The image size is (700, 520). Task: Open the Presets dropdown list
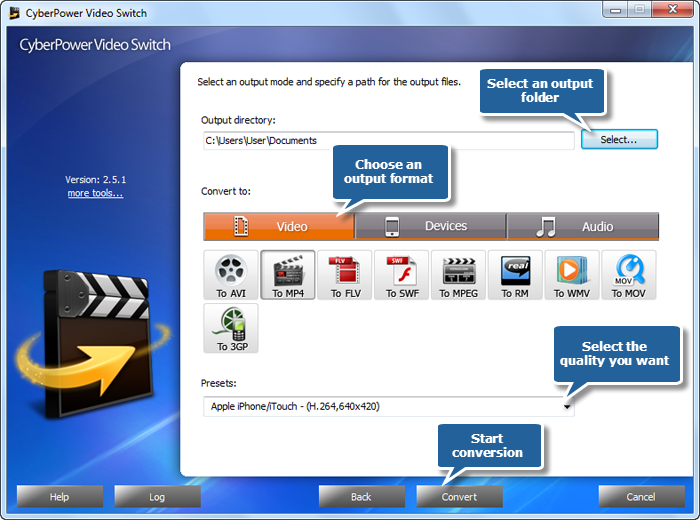point(389,406)
